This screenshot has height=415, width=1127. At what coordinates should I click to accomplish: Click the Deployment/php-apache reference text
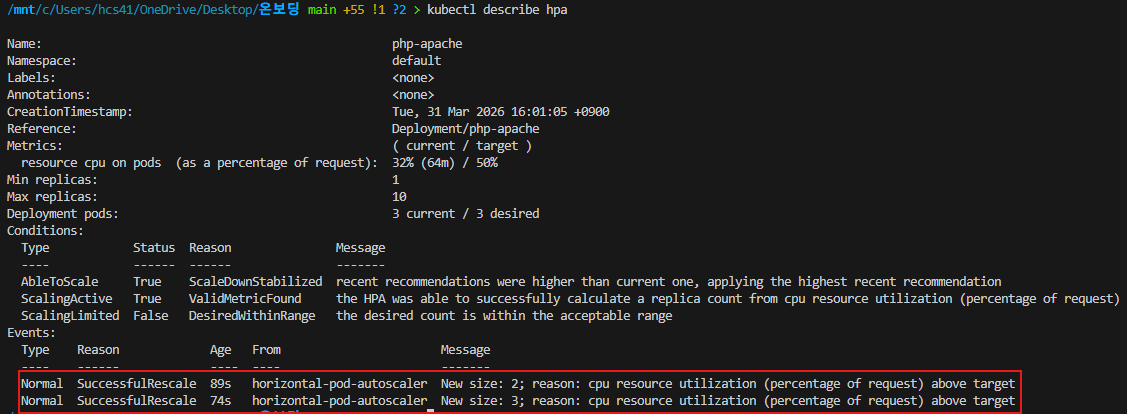tap(465, 129)
